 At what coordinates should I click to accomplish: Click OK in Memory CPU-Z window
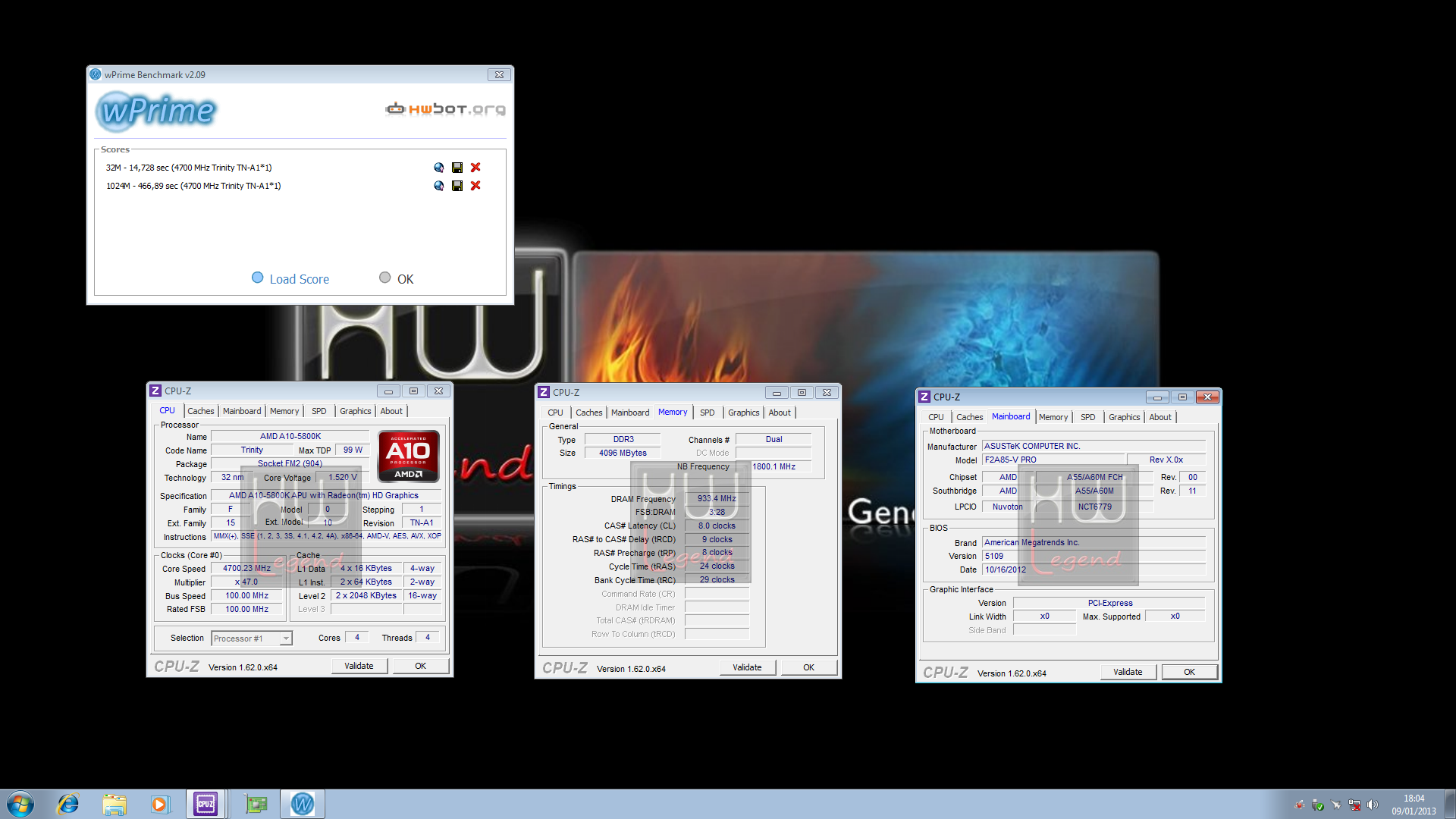(809, 667)
